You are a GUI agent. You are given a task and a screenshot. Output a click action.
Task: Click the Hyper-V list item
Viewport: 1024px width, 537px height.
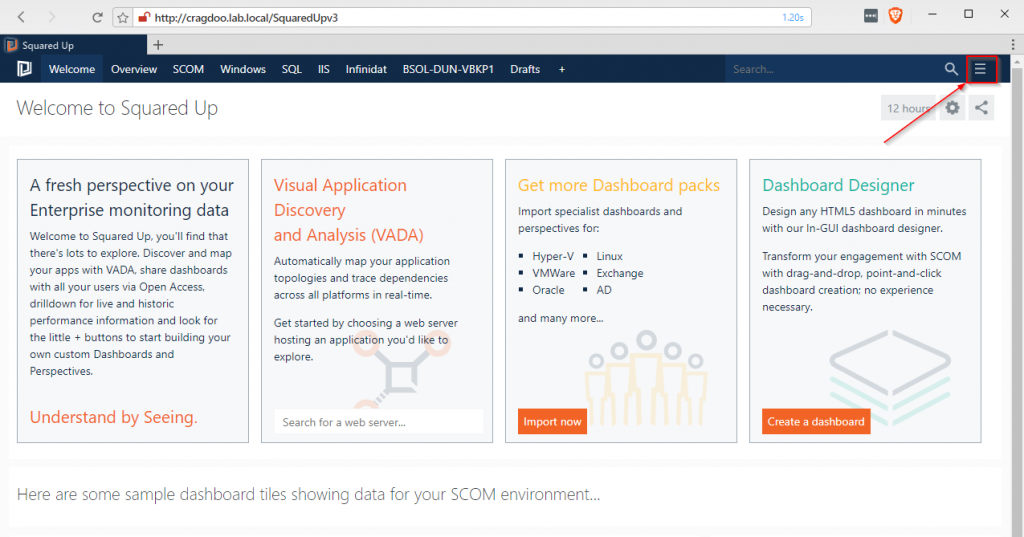pyautogui.click(x=552, y=256)
